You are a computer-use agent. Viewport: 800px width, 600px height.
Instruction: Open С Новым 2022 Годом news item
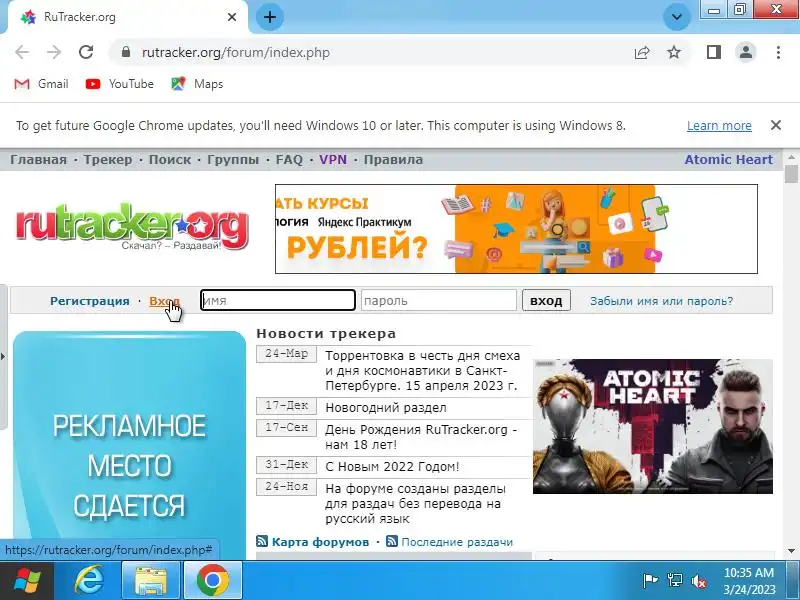tap(392, 466)
